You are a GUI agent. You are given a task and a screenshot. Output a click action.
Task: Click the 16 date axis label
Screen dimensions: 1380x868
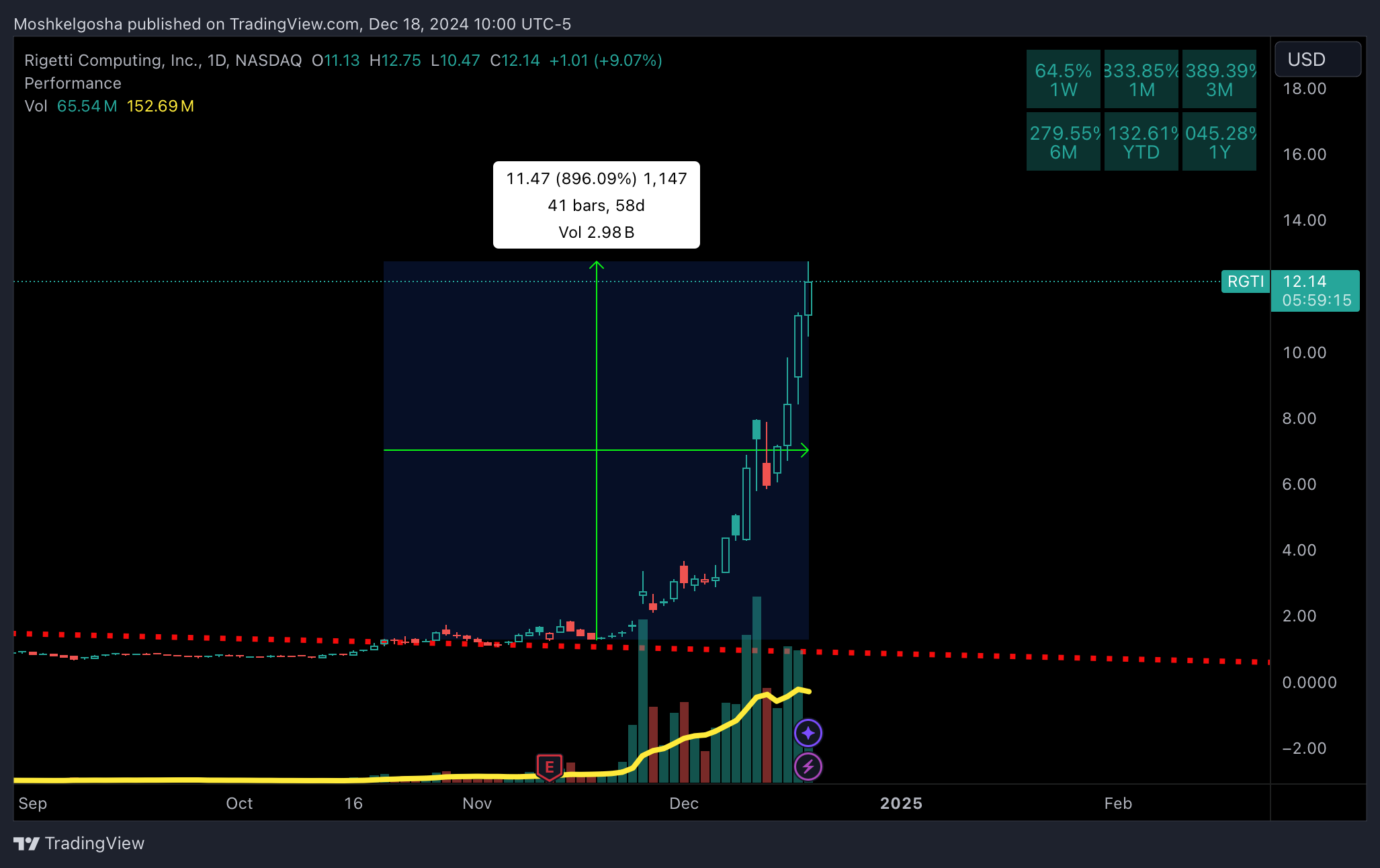(353, 804)
